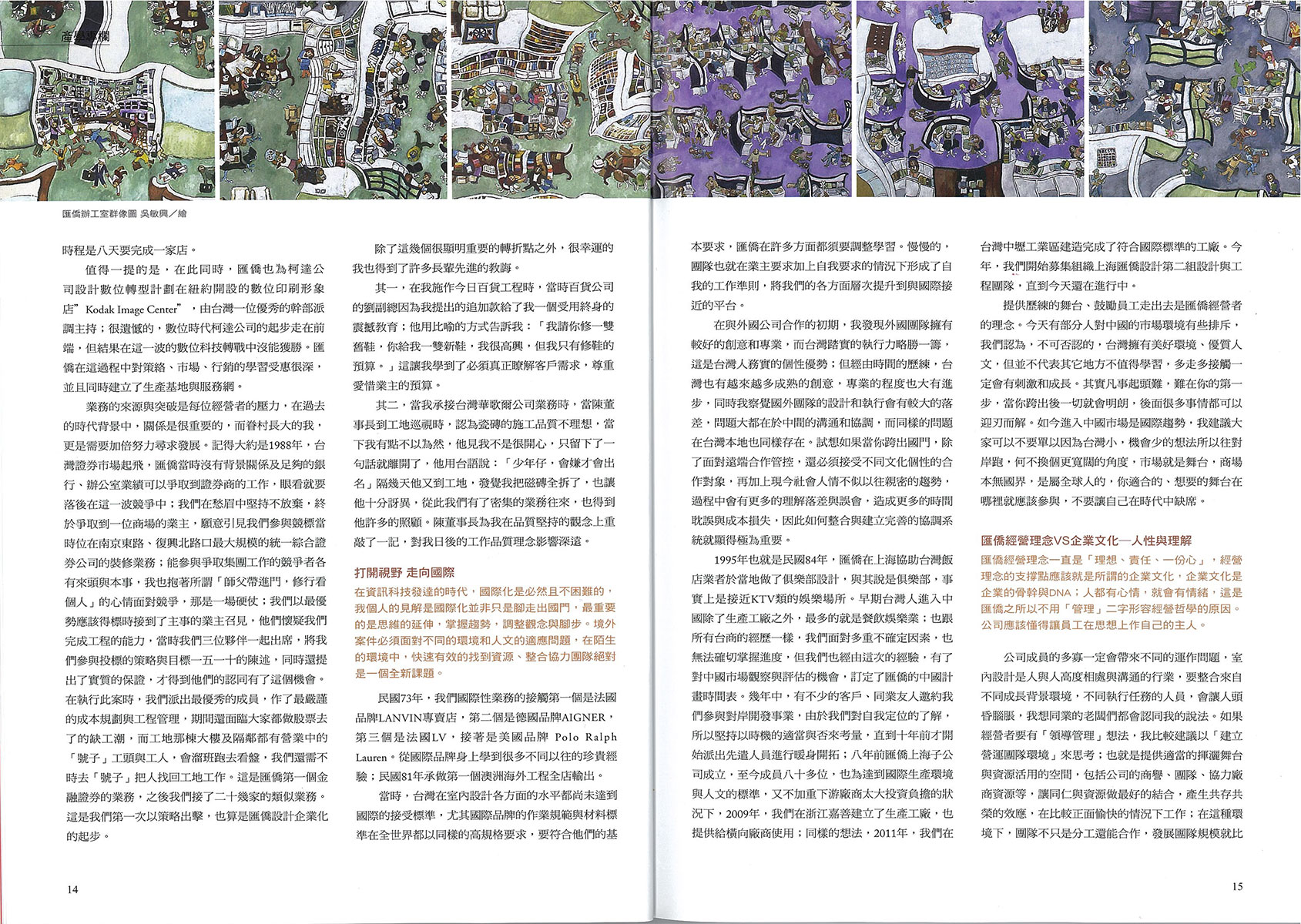Click the line starting 提供歷練的舞台
The height and width of the screenshot is (924, 1301).
pos(1122,305)
